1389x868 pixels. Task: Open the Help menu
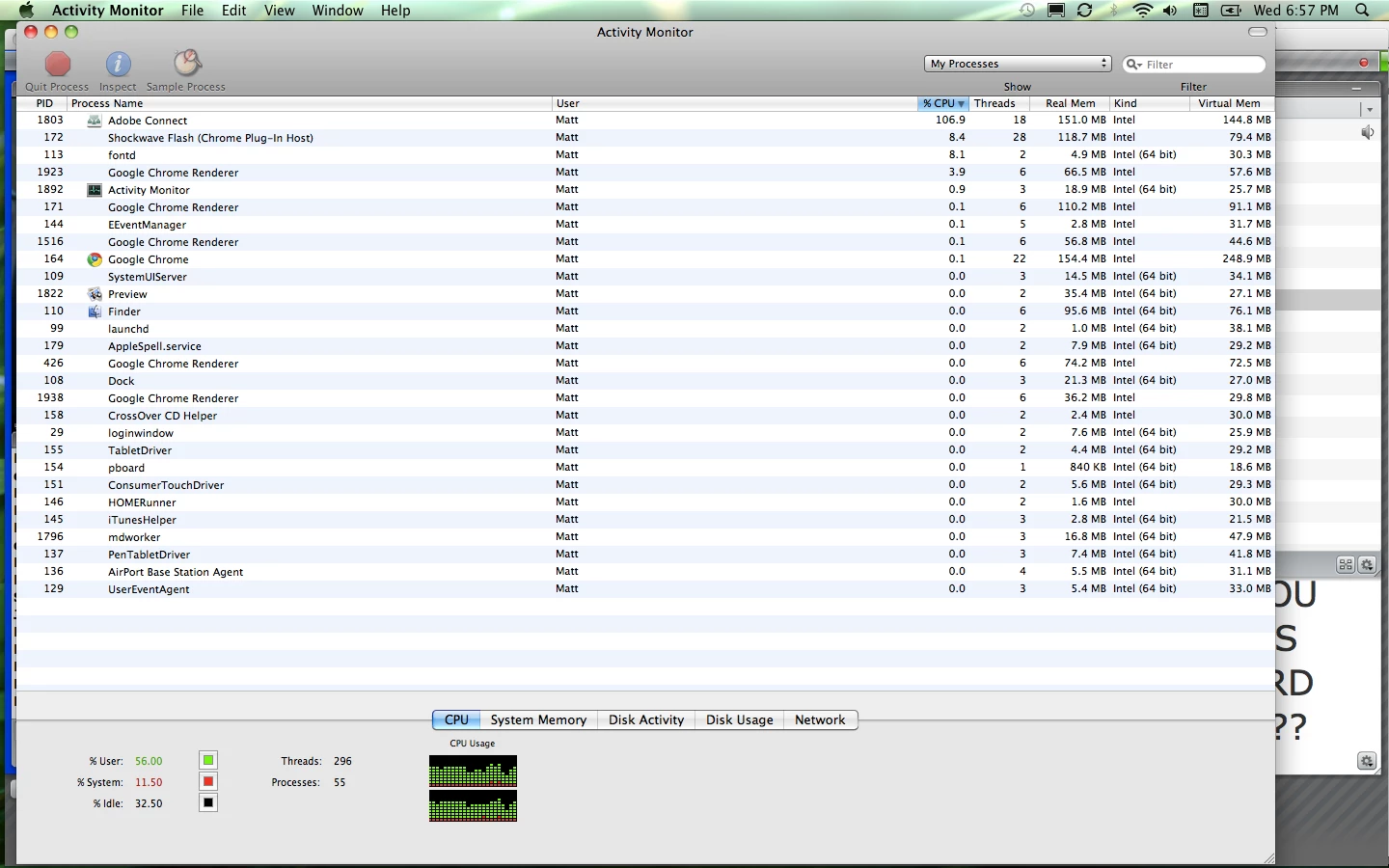(395, 10)
